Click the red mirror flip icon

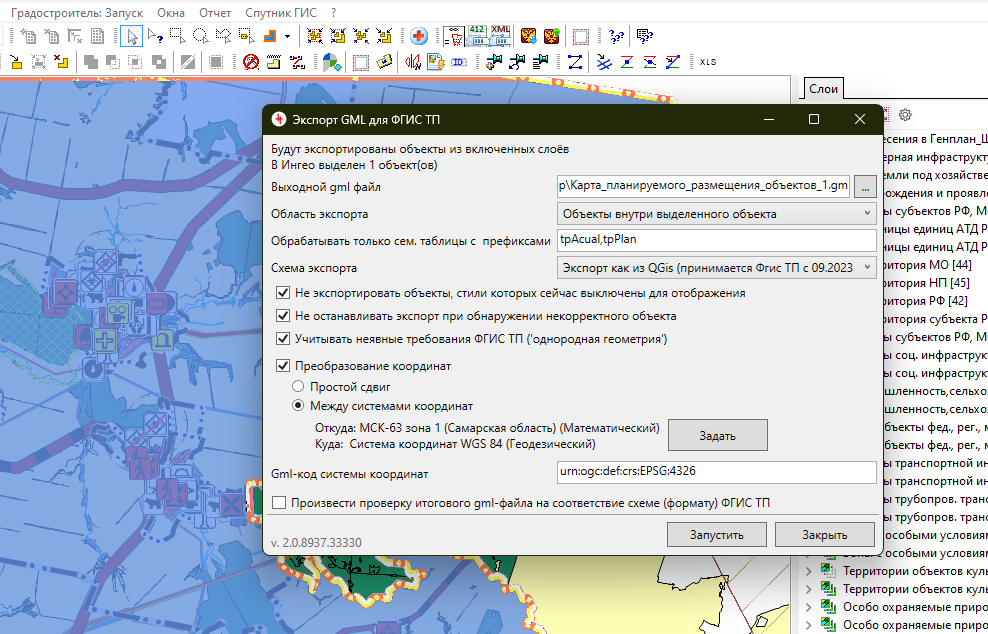[x=413, y=62]
